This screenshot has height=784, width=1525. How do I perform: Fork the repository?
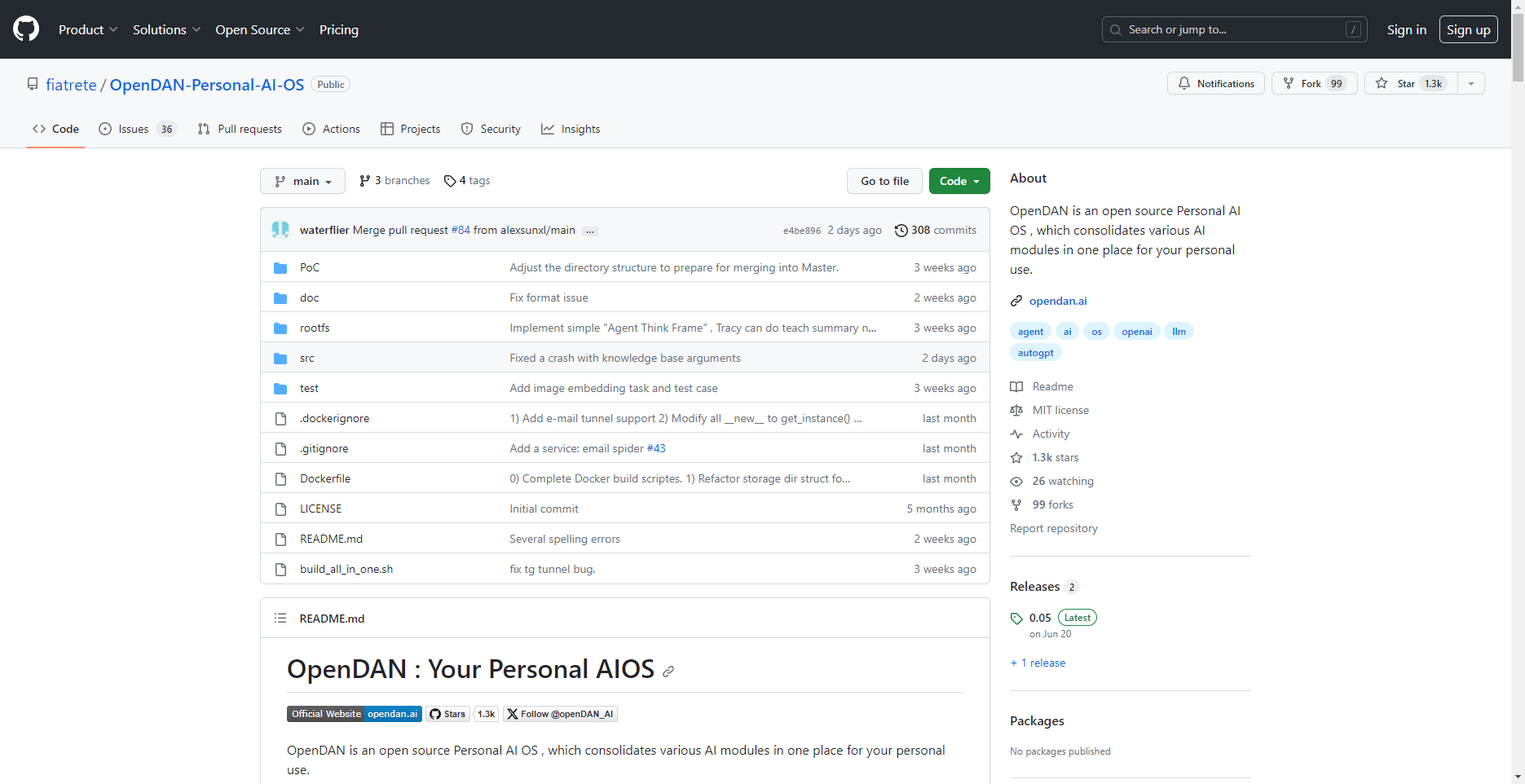[1314, 83]
